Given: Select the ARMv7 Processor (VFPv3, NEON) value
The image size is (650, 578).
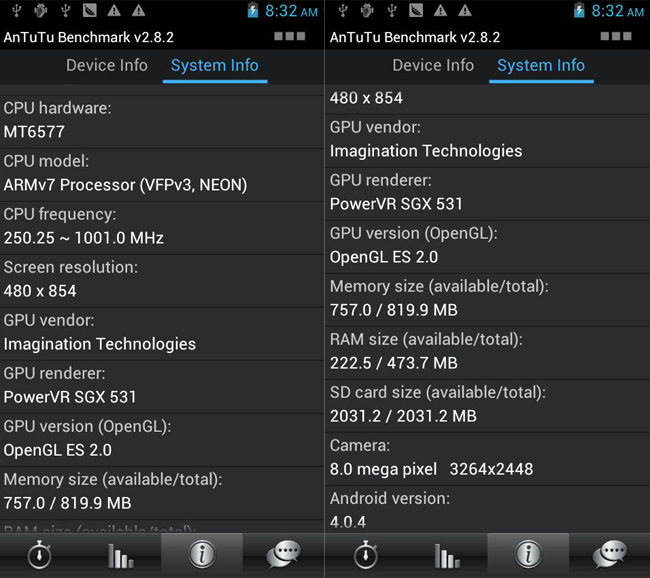Looking at the screenshot, I should tap(125, 185).
